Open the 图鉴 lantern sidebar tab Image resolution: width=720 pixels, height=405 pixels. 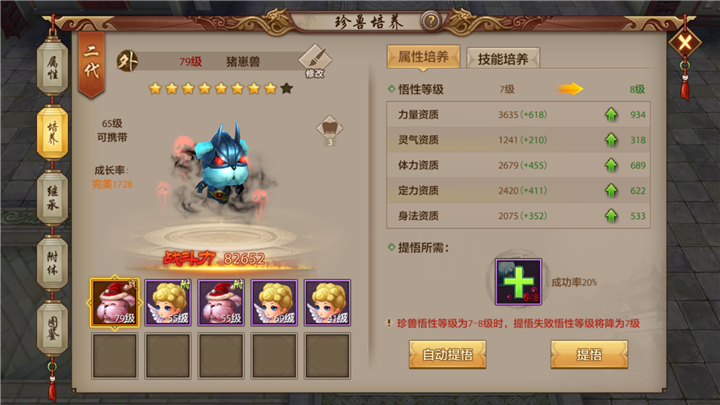(53, 329)
